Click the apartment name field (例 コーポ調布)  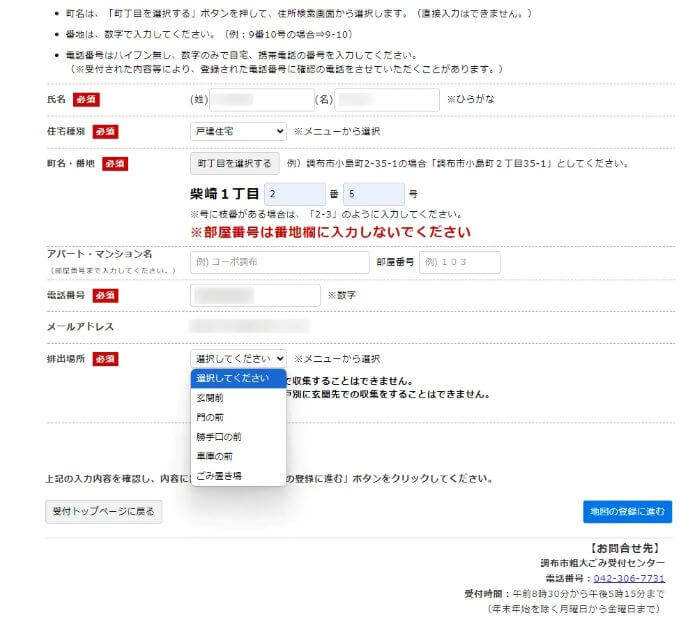click(x=280, y=262)
